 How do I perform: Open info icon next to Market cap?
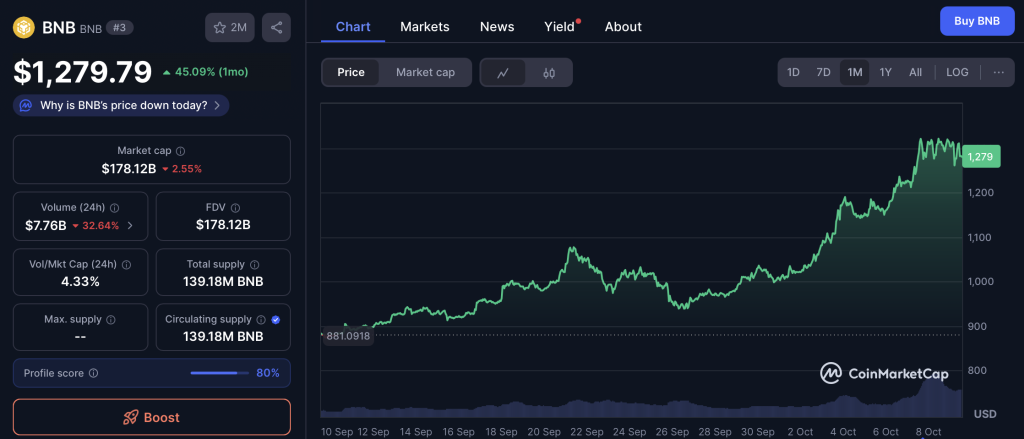tap(180, 151)
